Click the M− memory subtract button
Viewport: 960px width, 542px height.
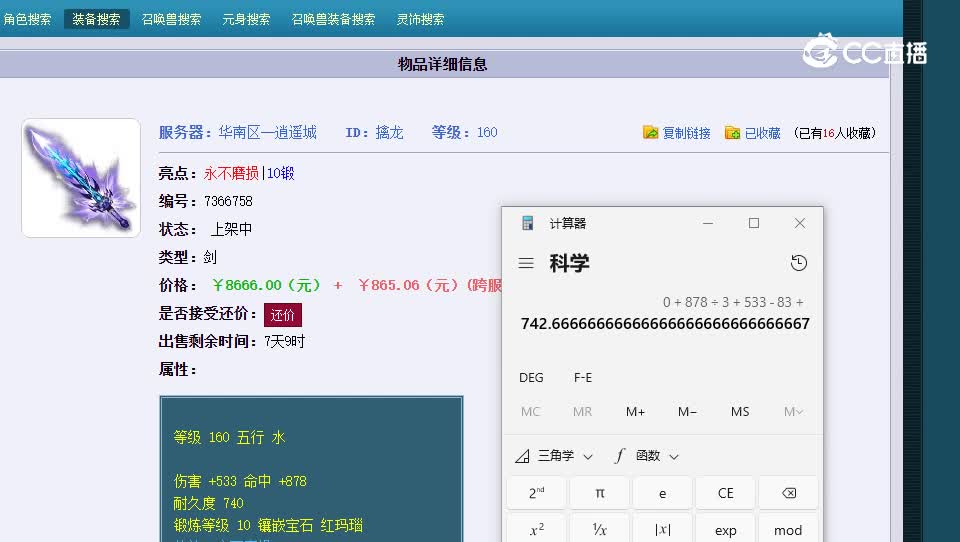[x=687, y=412]
